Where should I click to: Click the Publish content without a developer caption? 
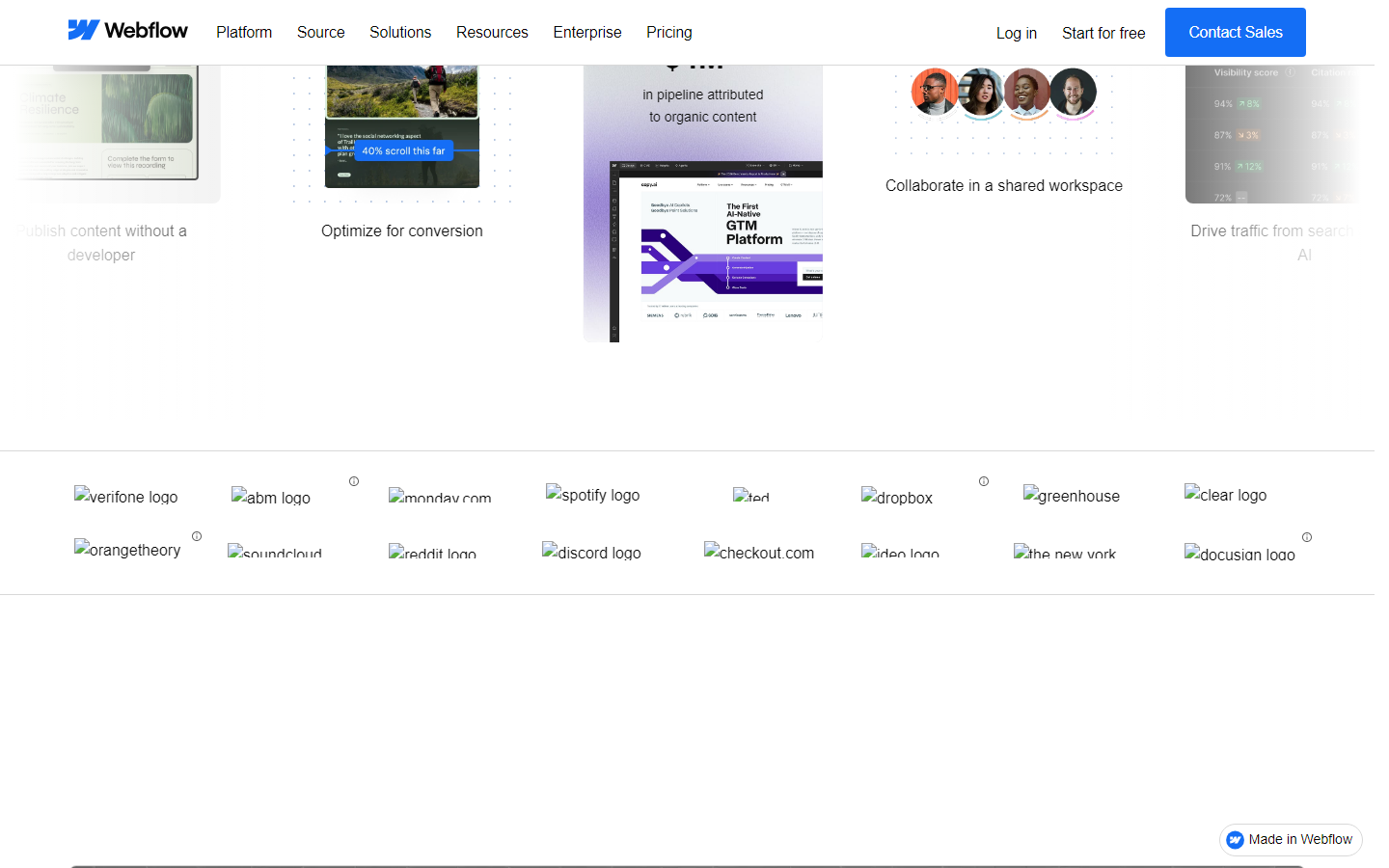point(101,243)
